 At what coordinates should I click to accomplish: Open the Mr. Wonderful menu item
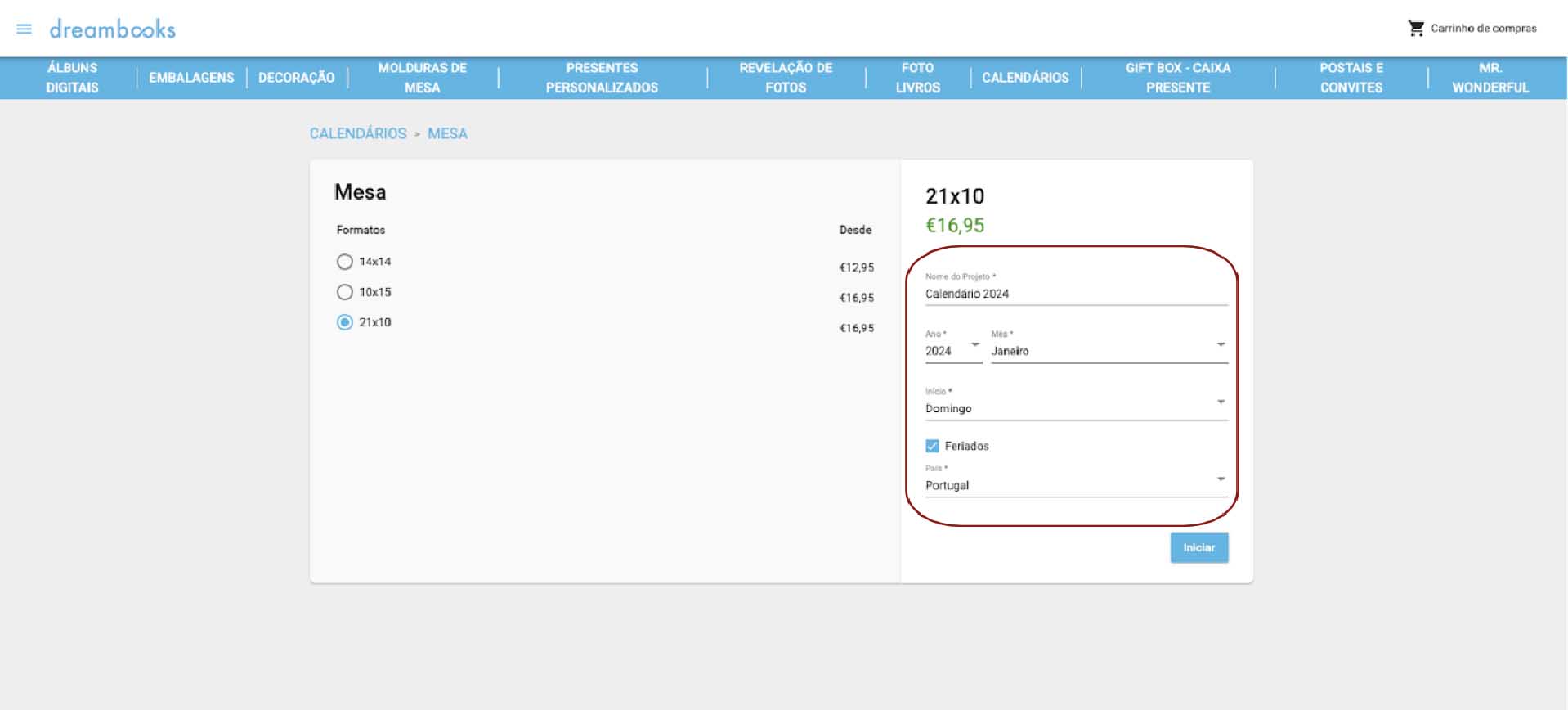coord(1490,78)
